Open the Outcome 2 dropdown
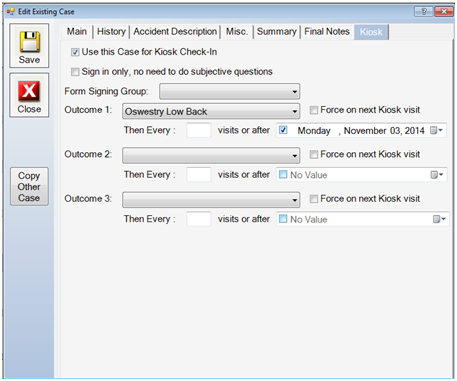457x381 pixels. (211, 155)
